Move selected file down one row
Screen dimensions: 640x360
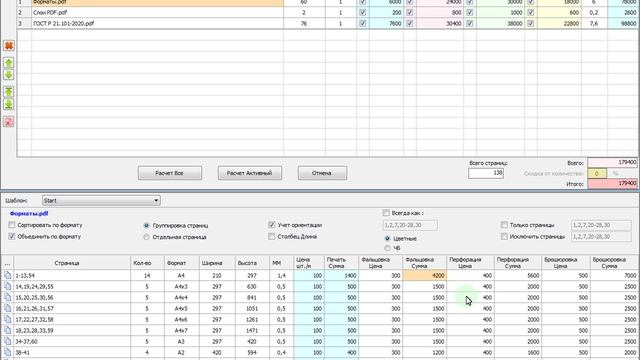[9, 75]
